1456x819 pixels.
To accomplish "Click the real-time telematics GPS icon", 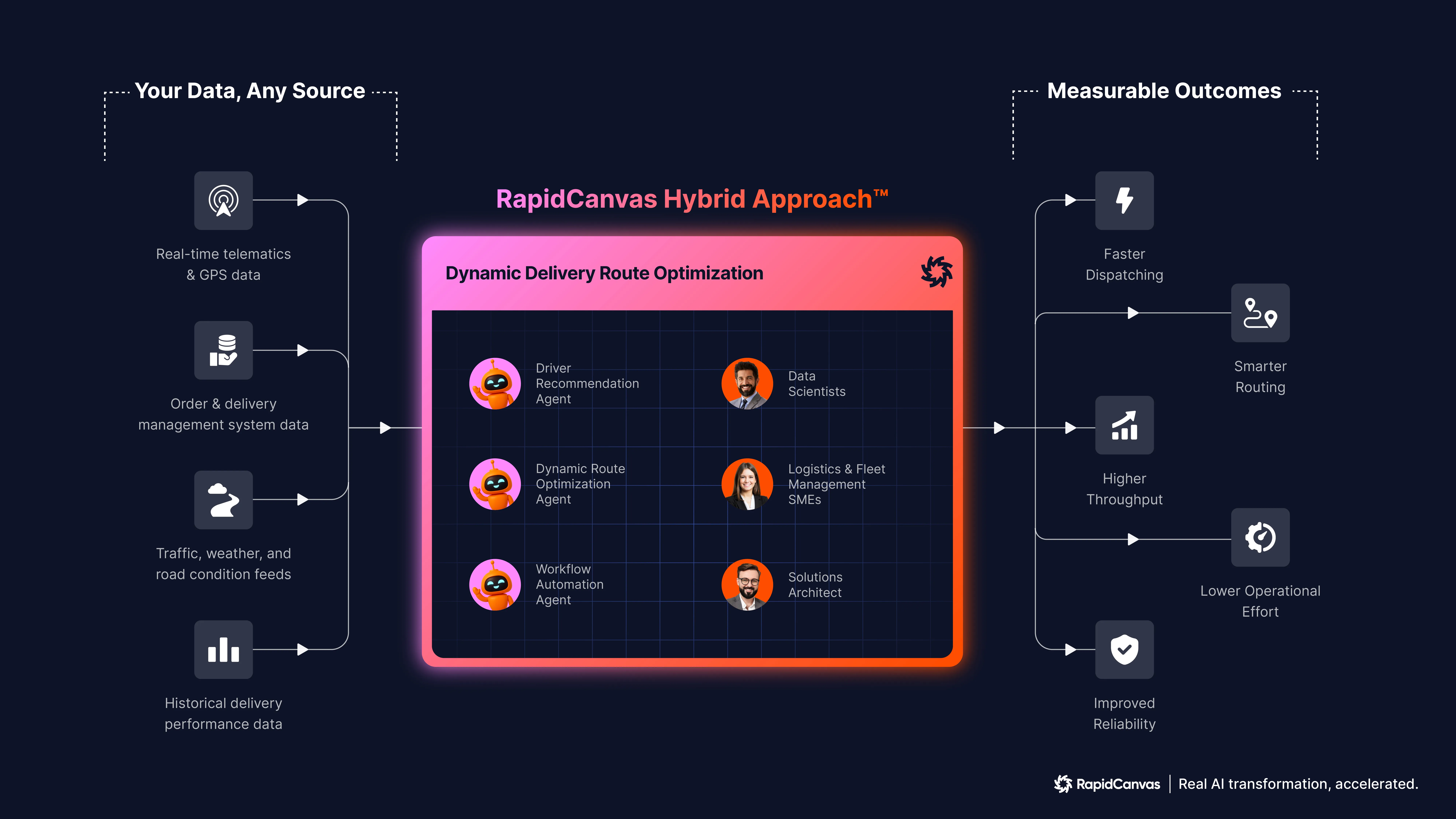I will pos(223,201).
